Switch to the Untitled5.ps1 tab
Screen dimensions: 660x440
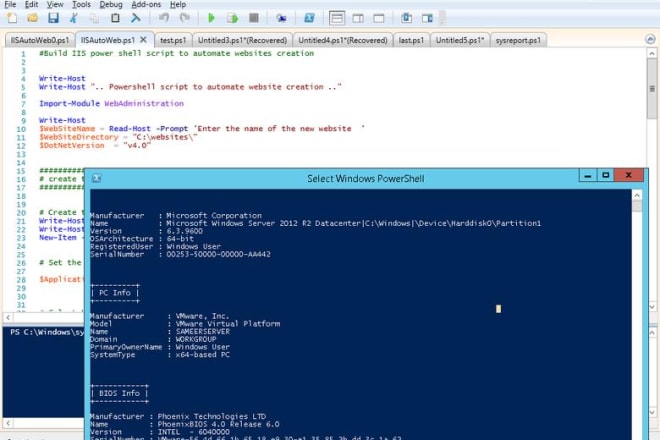(460, 40)
